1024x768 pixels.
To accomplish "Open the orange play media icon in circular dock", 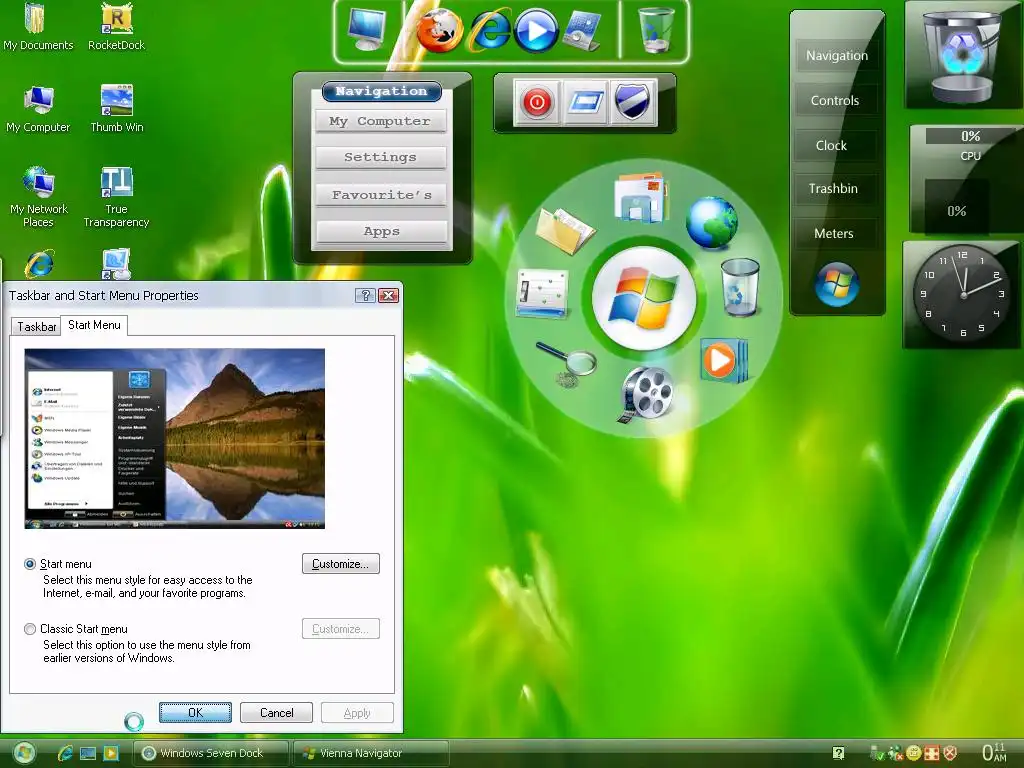I will click(723, 360).
